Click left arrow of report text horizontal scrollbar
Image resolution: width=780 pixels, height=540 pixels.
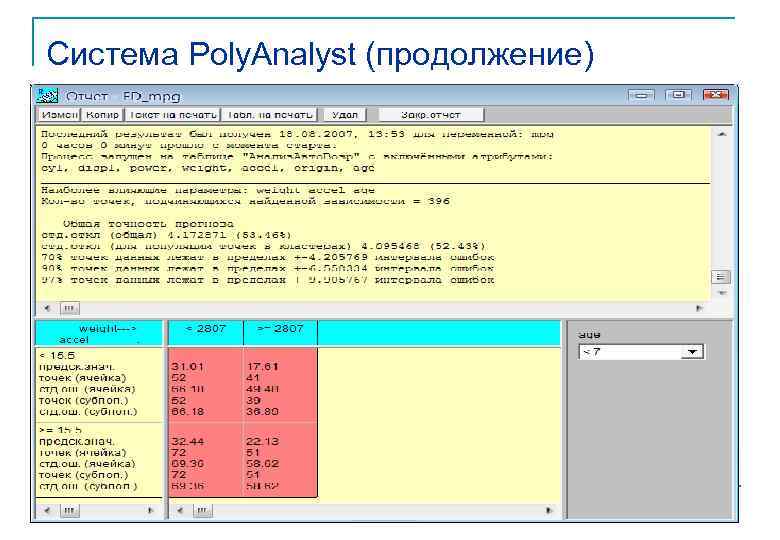pos(47,308)
